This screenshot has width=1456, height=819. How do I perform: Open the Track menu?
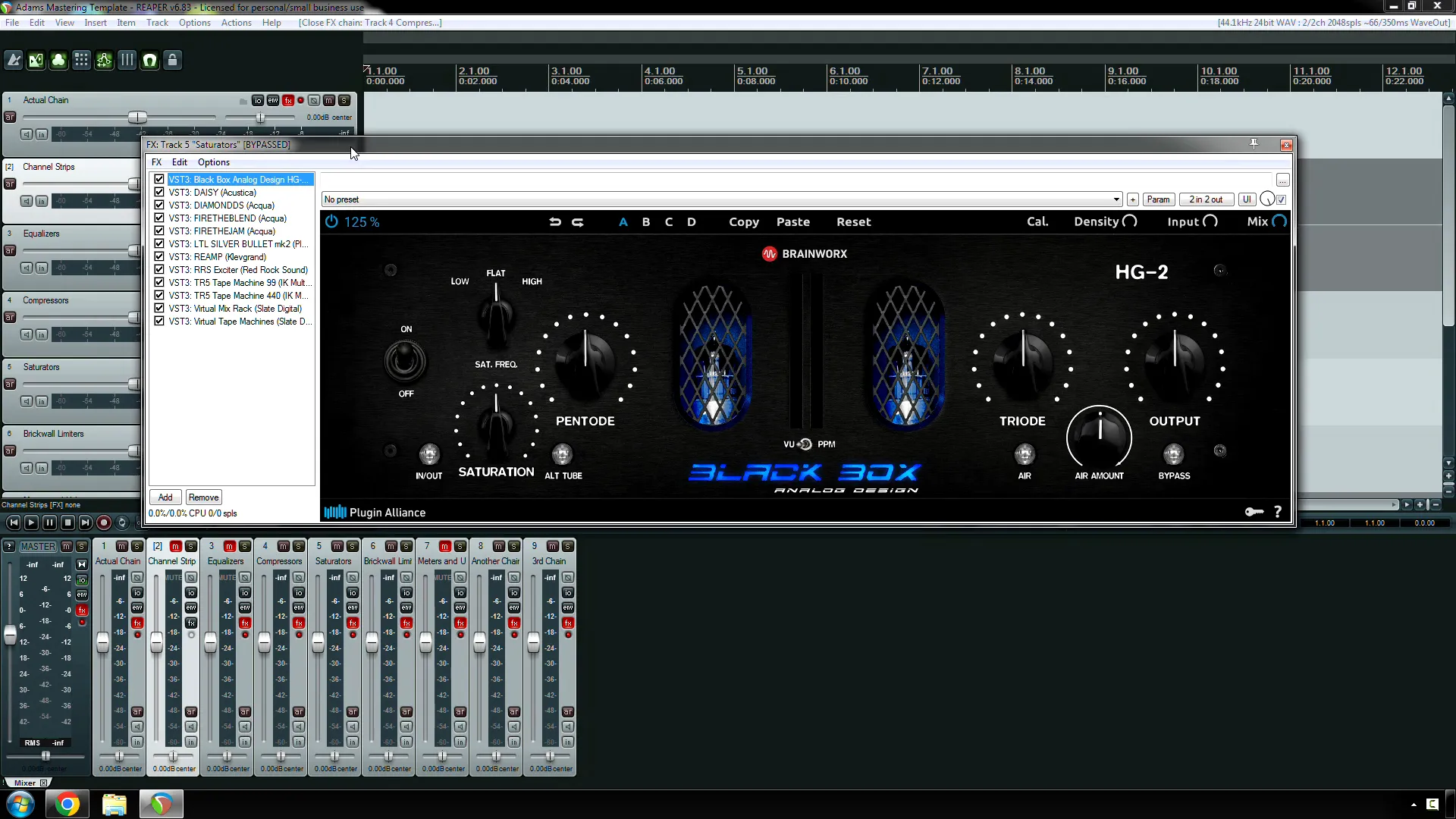coord(157,23)
